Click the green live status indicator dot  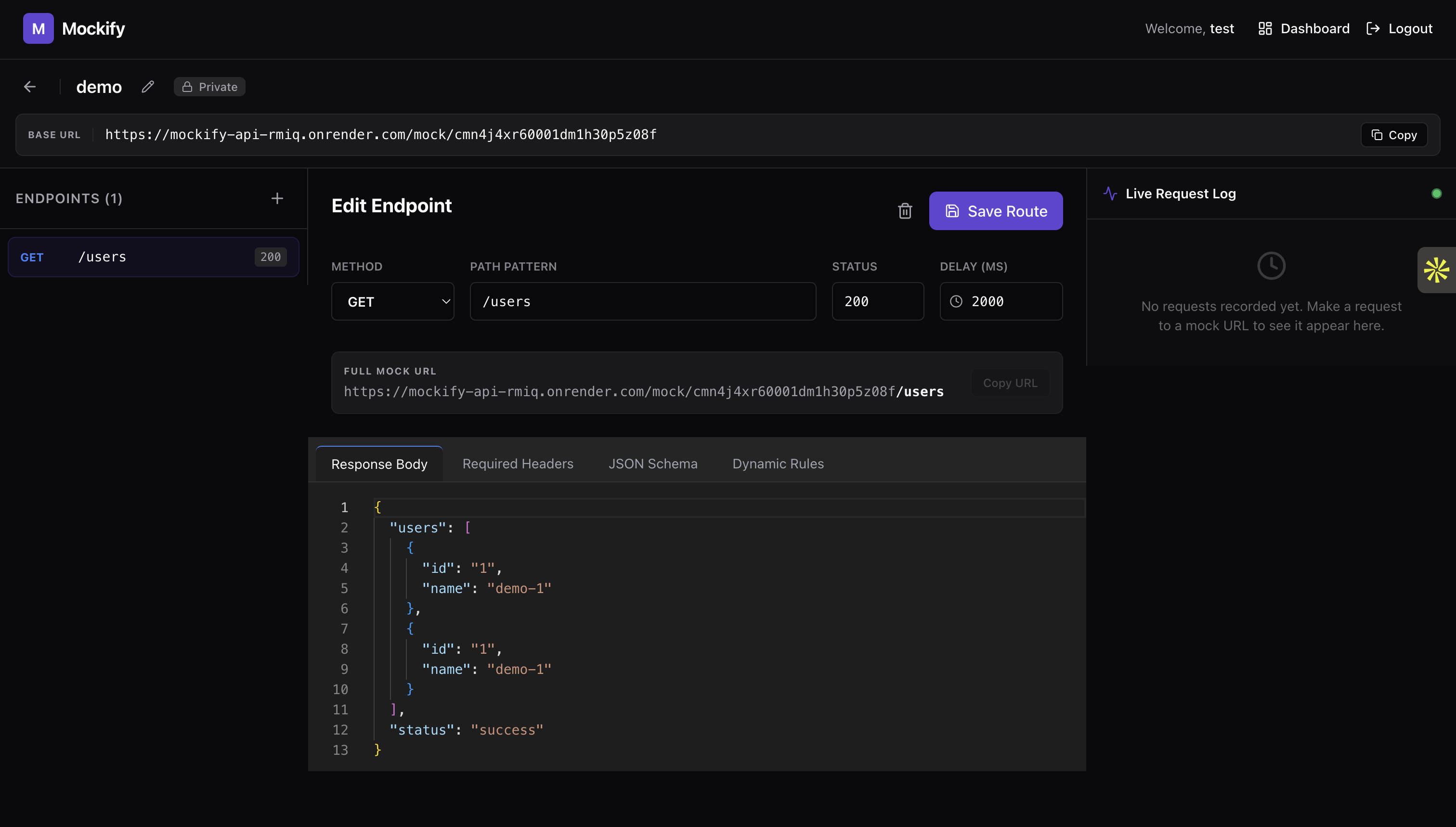(1436, 194)
